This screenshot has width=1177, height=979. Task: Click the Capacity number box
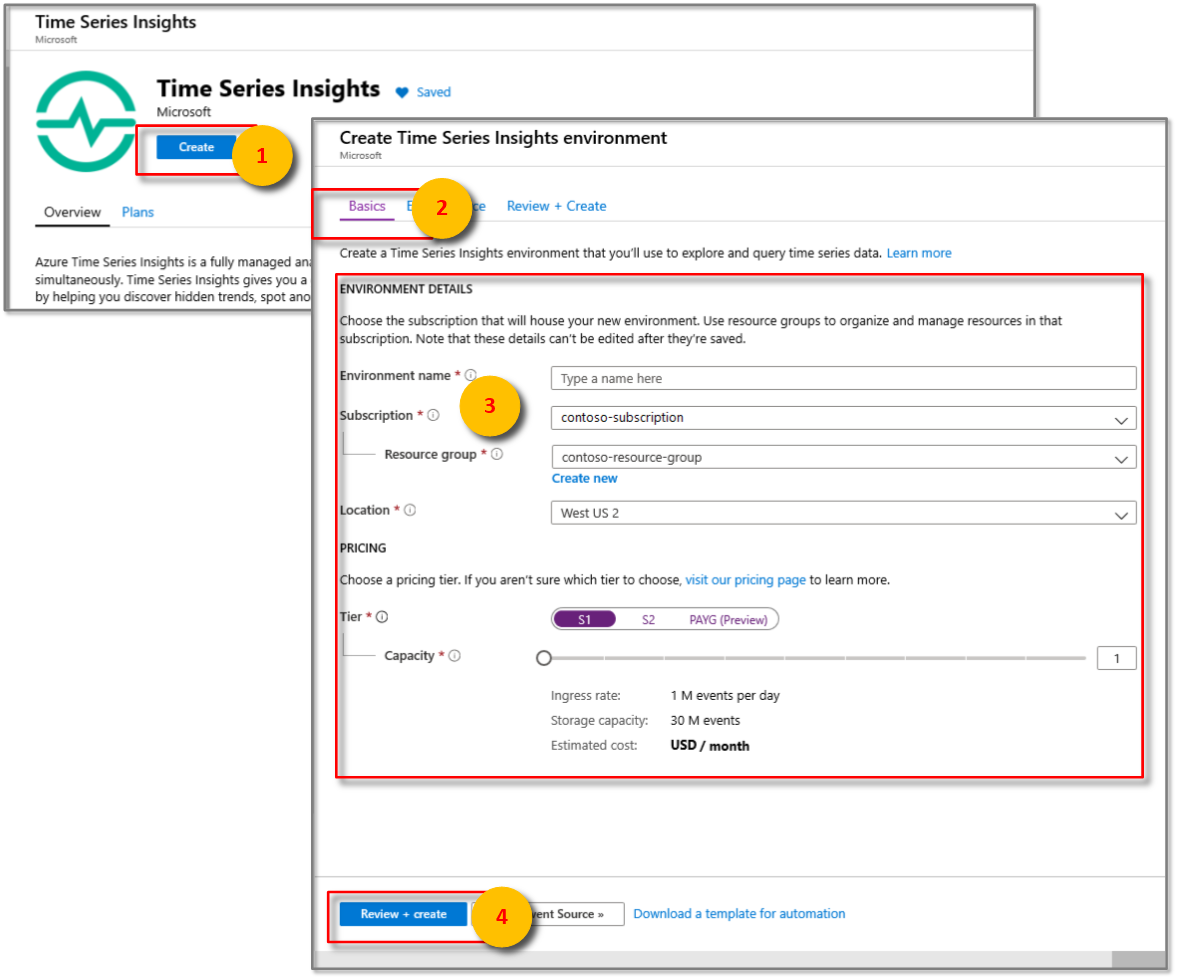pos(1116,658)
